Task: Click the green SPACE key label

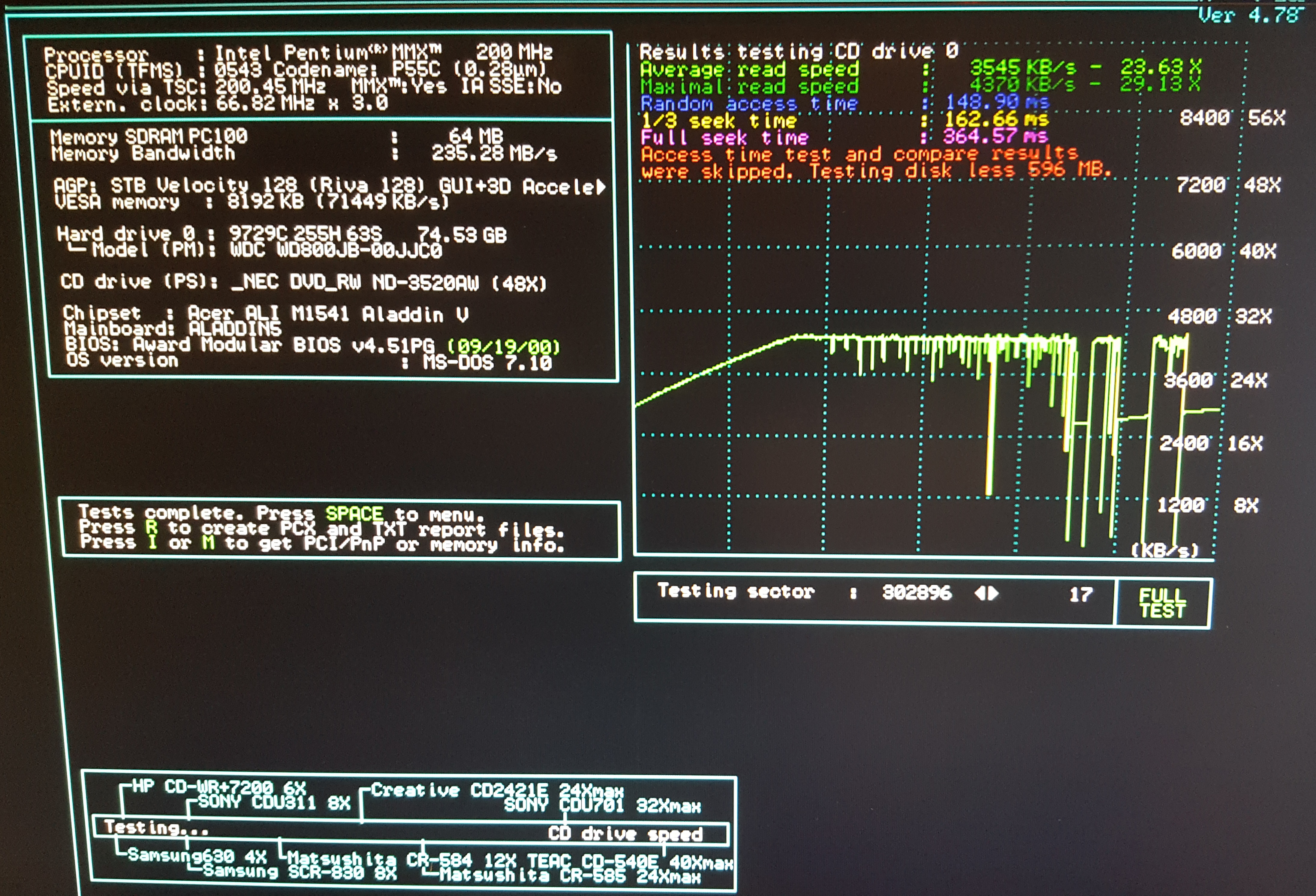Action: 354,513
